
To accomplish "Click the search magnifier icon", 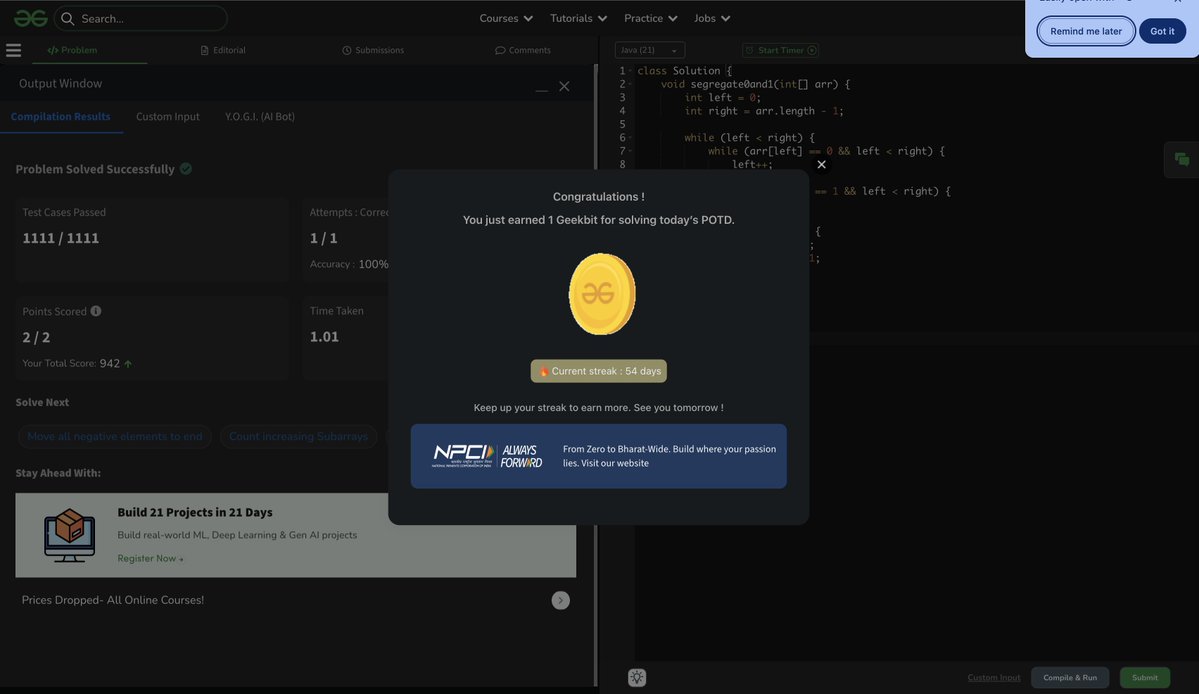I will pos(67,18).
